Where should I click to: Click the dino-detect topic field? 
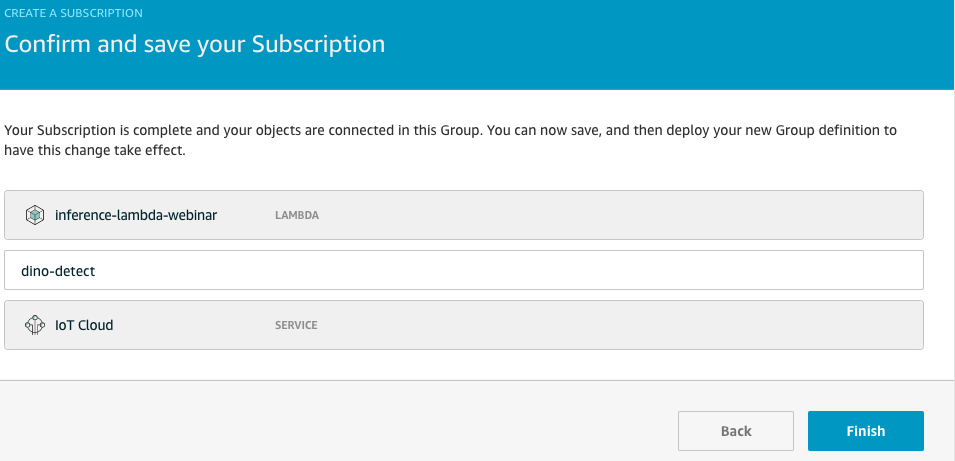pos(463,270)
